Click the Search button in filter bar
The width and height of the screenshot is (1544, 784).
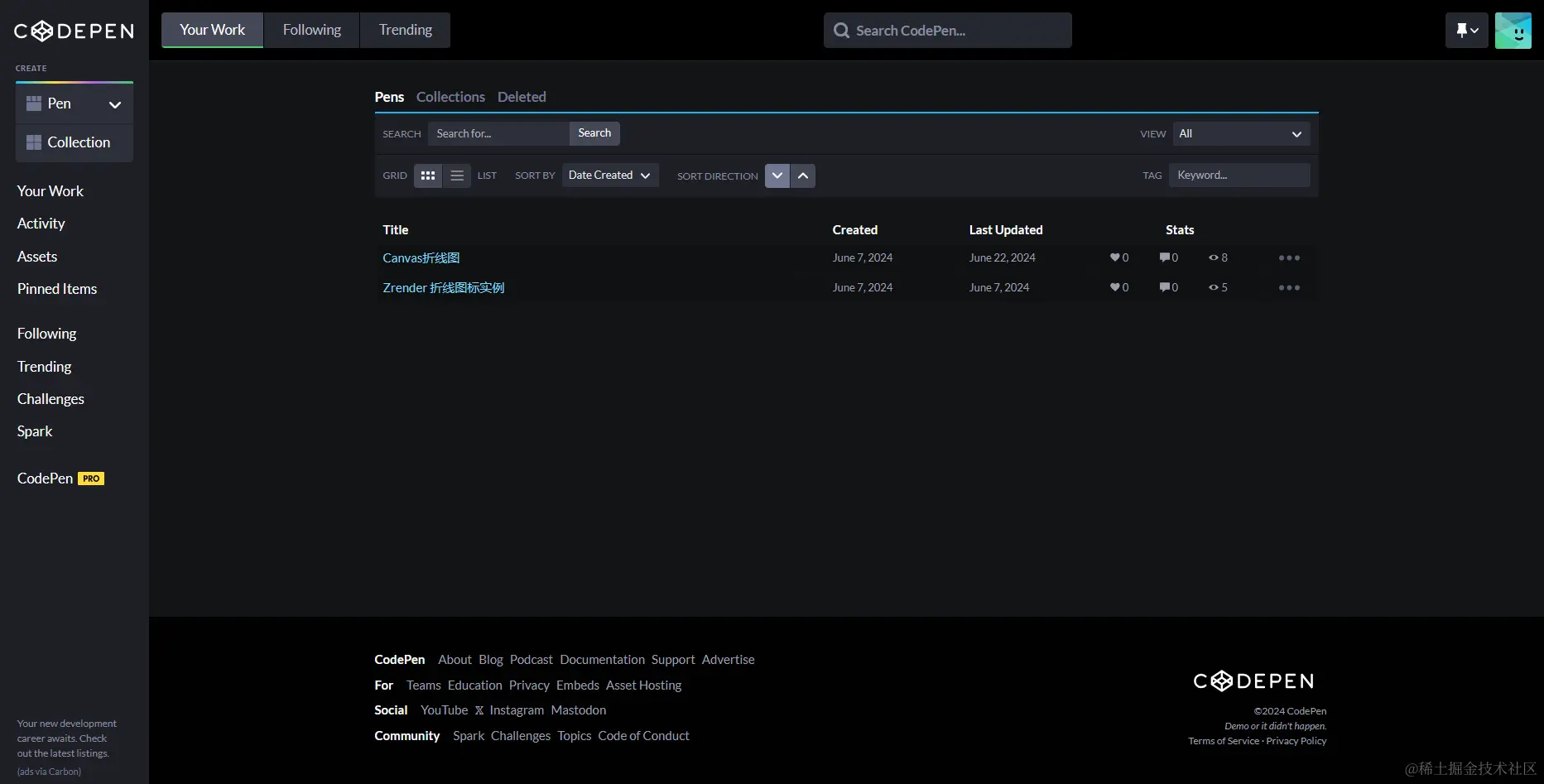pyautogui.click(x=594, y=133)
